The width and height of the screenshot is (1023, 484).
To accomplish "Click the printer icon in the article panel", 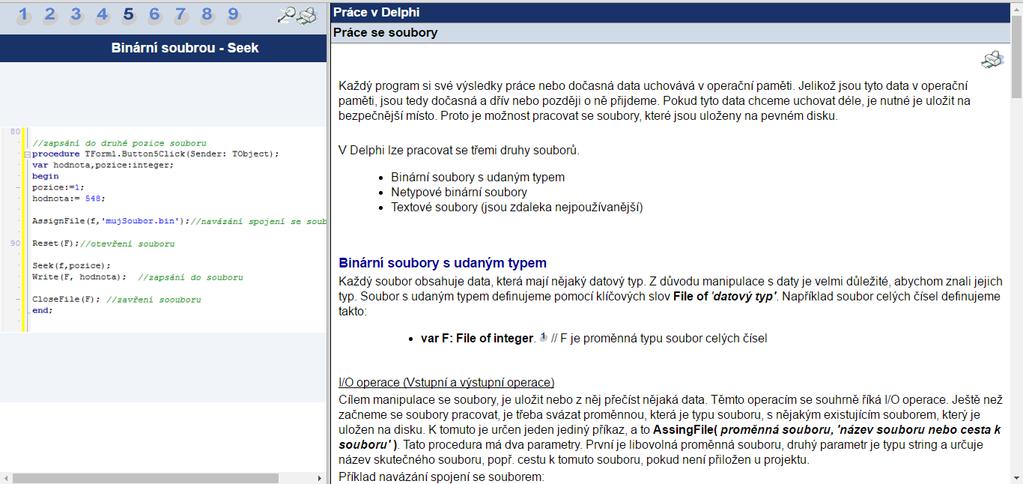I will [992, 60].
